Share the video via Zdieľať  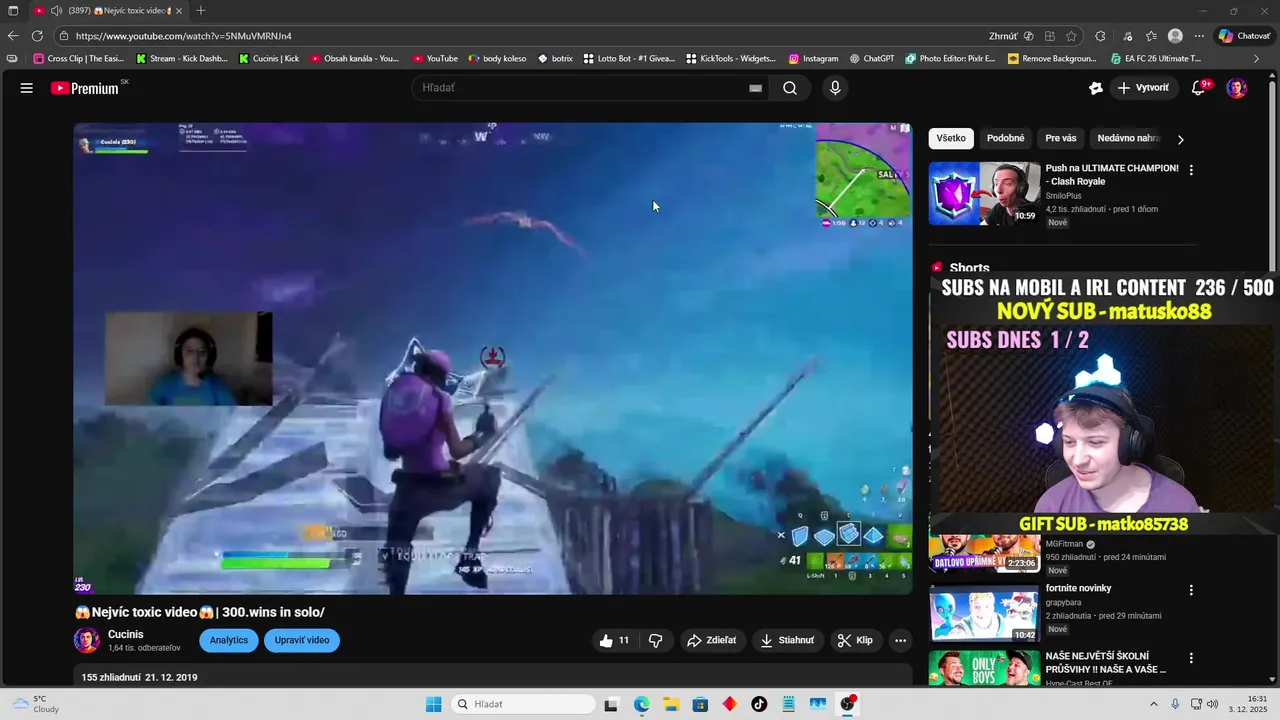point(711,640)
